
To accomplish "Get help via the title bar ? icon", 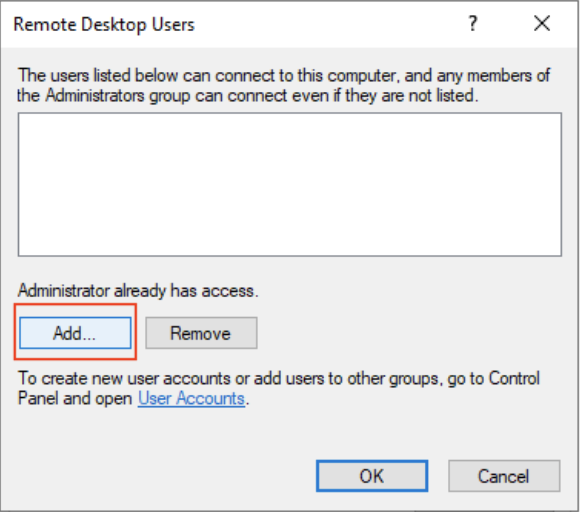I will pos(472,24).
